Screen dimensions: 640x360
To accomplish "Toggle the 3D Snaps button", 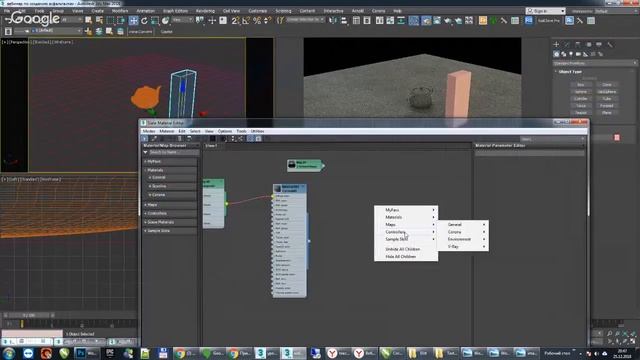I will 235,20.
